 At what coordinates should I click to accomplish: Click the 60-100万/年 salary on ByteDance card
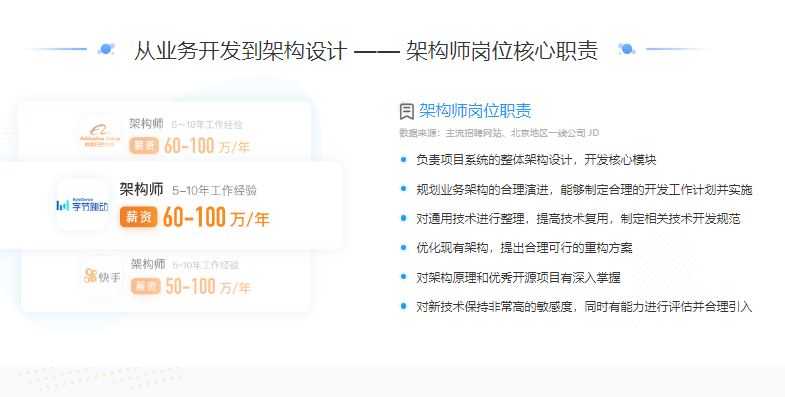(216, 217)
